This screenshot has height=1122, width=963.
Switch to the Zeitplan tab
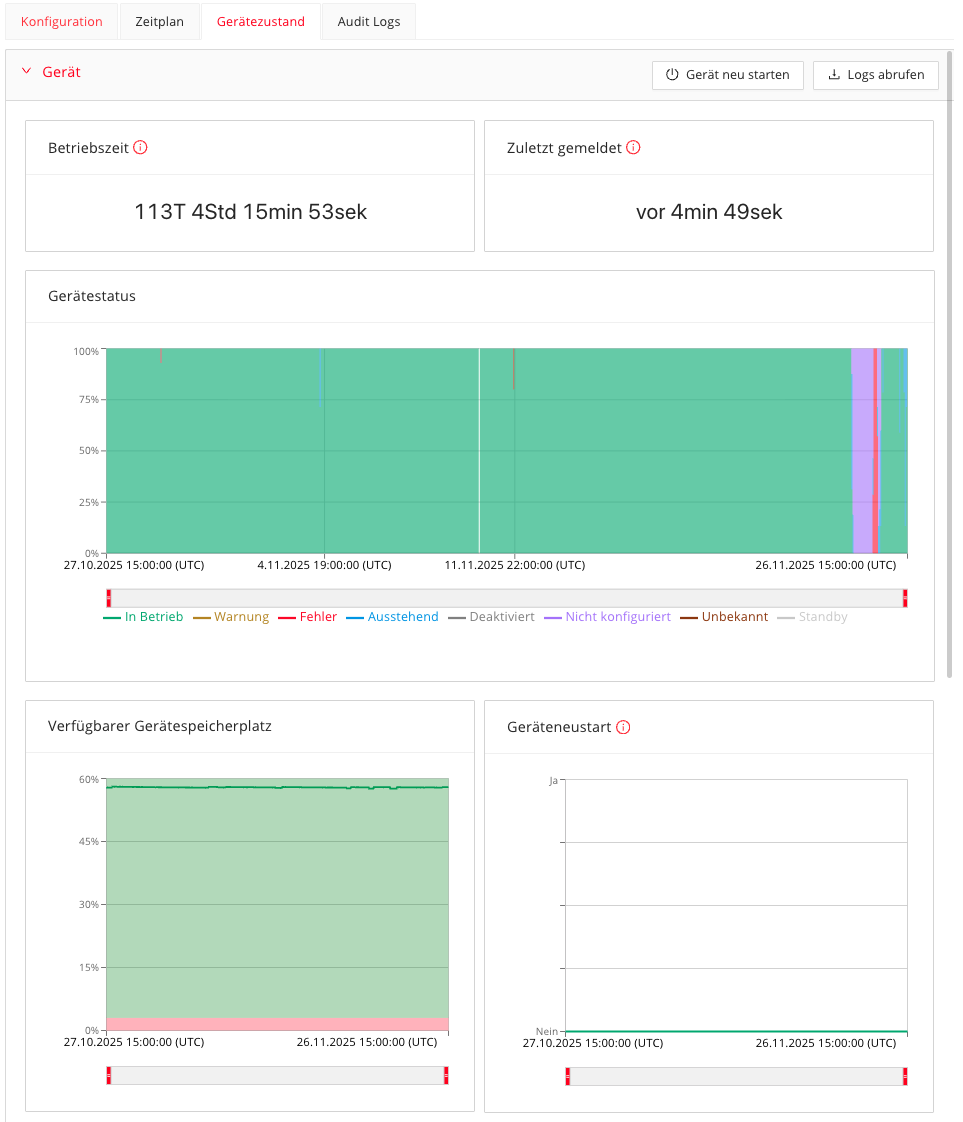tap(160, 21)
